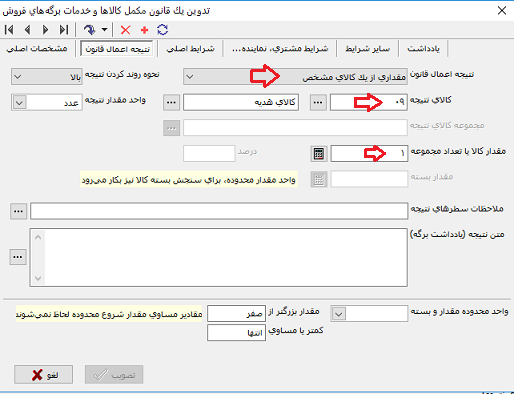Go to the first record
Viewport: 514px width, 394px height.
(9, 30)
